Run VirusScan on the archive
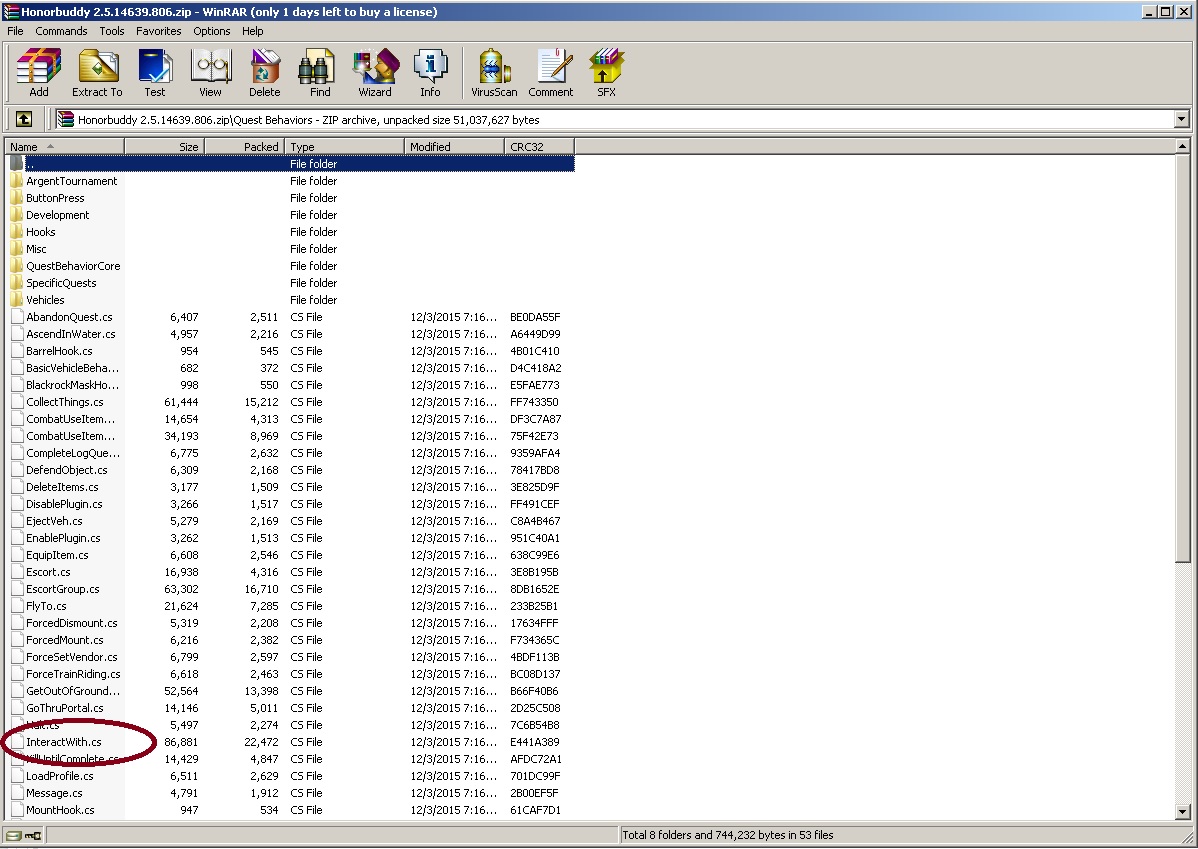The width and height of the screenshot is (1198, 849). (x=494, y=73)
